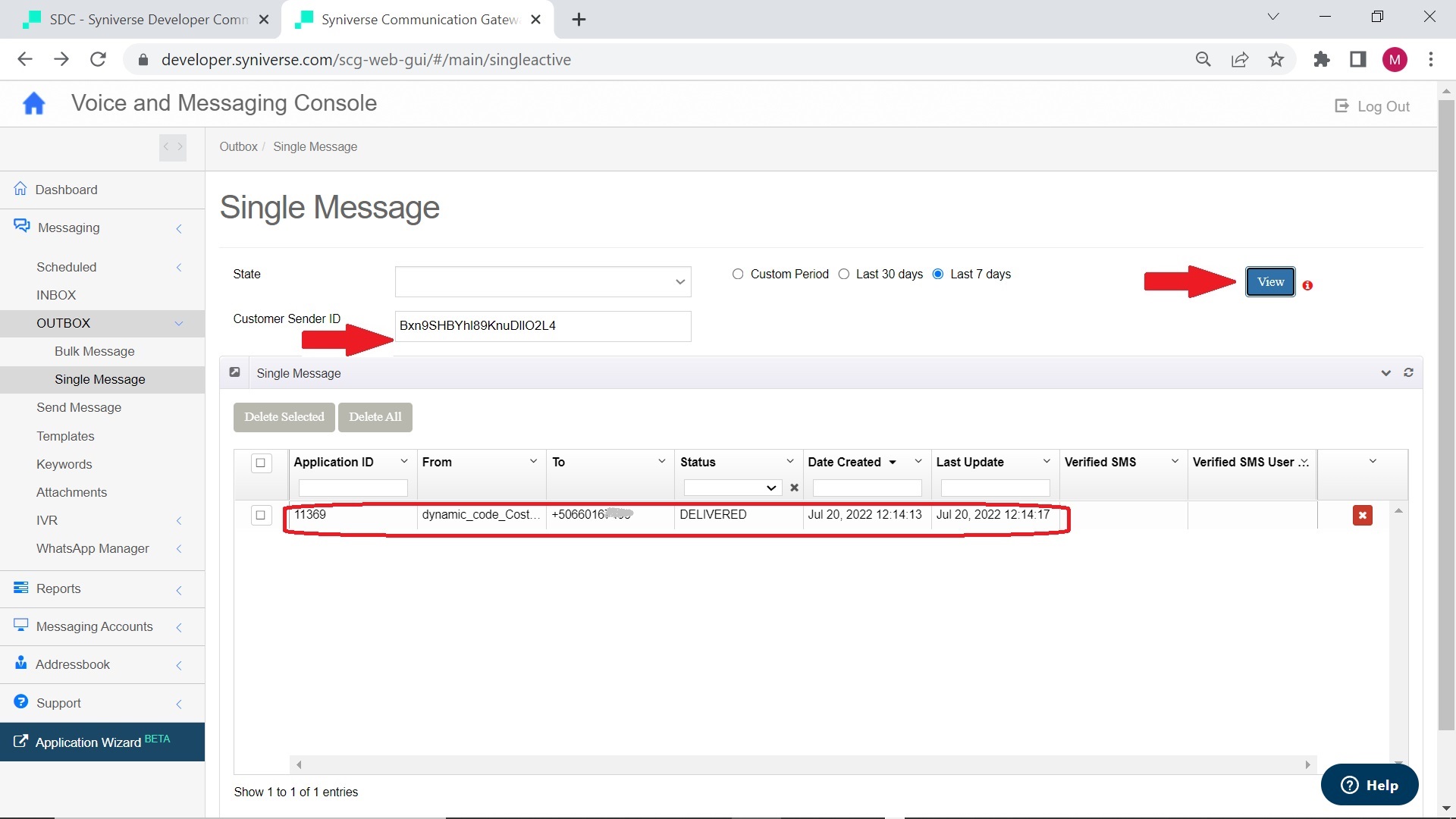Screen dimensions: 1456x819
Task: Check the checkbox for row 11369
Action: pos(261,515)
